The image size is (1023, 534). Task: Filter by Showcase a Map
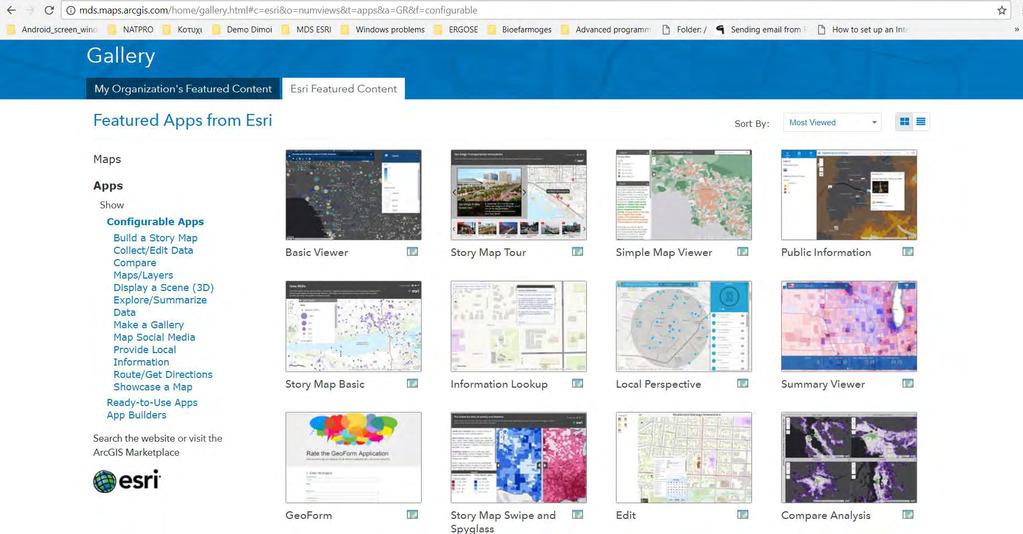pos(153,387)
